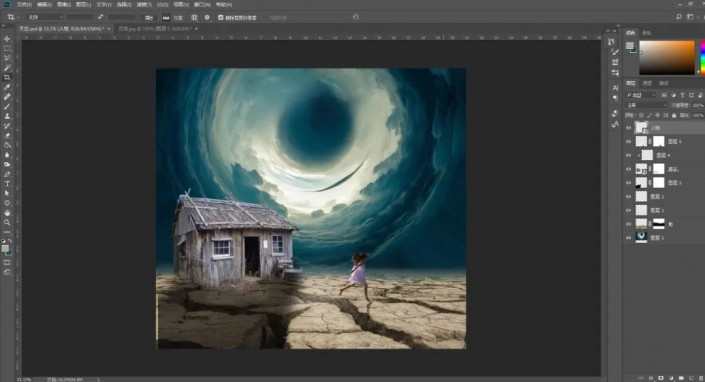The image size is (705, 382).
Task: Select the Horizontal Type tool
Action: (x=7, y=184)
